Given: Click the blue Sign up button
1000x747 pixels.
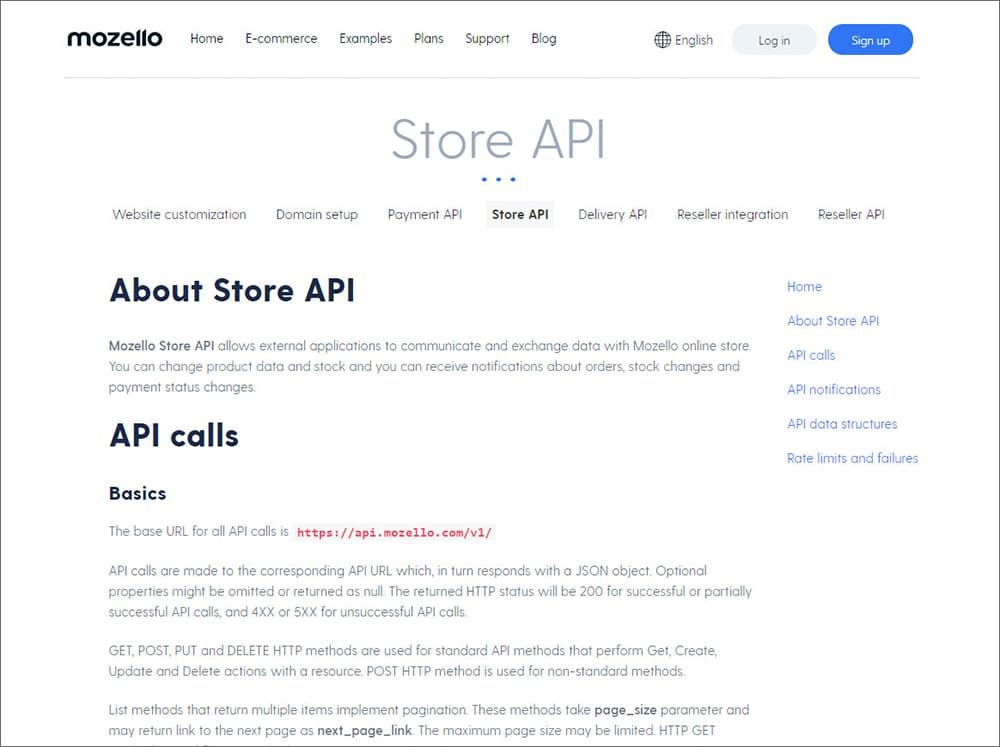Looking at the screenshot, I should (871, 40).
